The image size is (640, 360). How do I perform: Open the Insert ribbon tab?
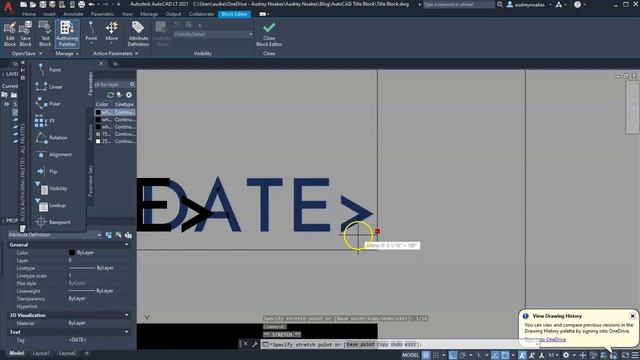pyautogui.click(x=49, y=14)
